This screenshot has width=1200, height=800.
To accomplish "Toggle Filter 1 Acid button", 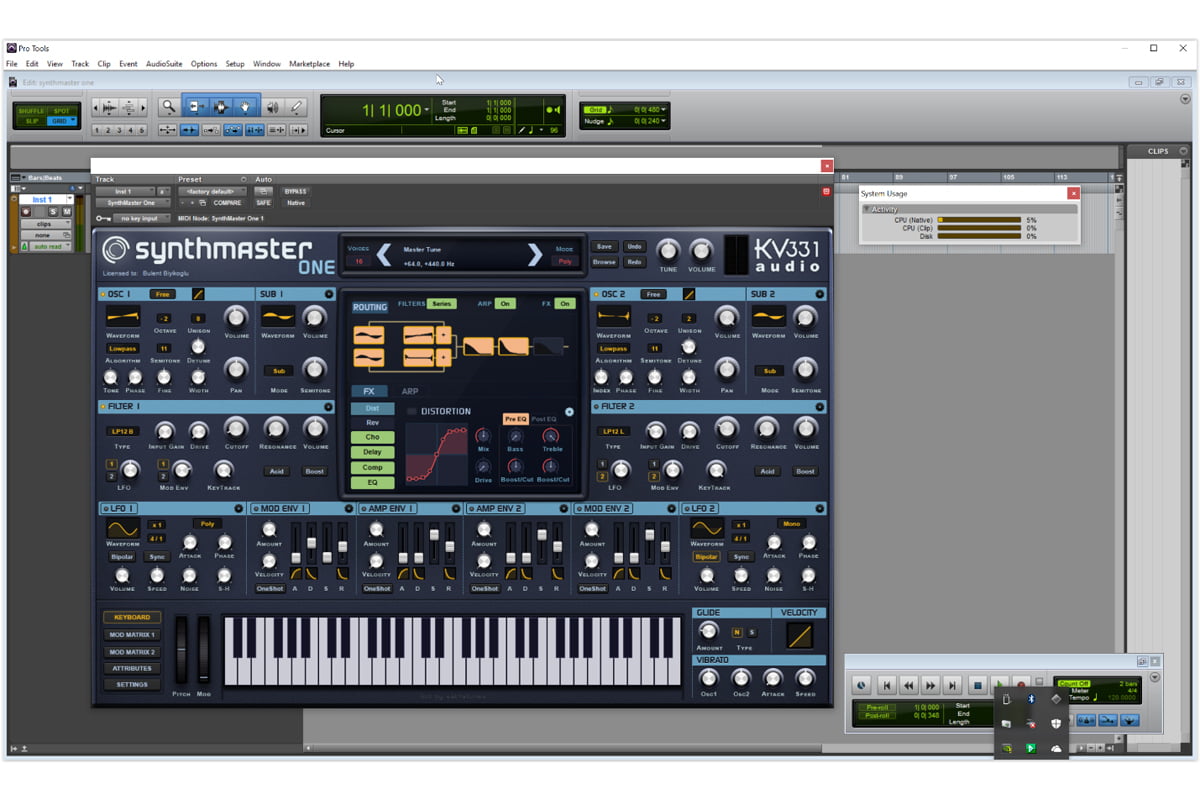I will coord(277,471).
